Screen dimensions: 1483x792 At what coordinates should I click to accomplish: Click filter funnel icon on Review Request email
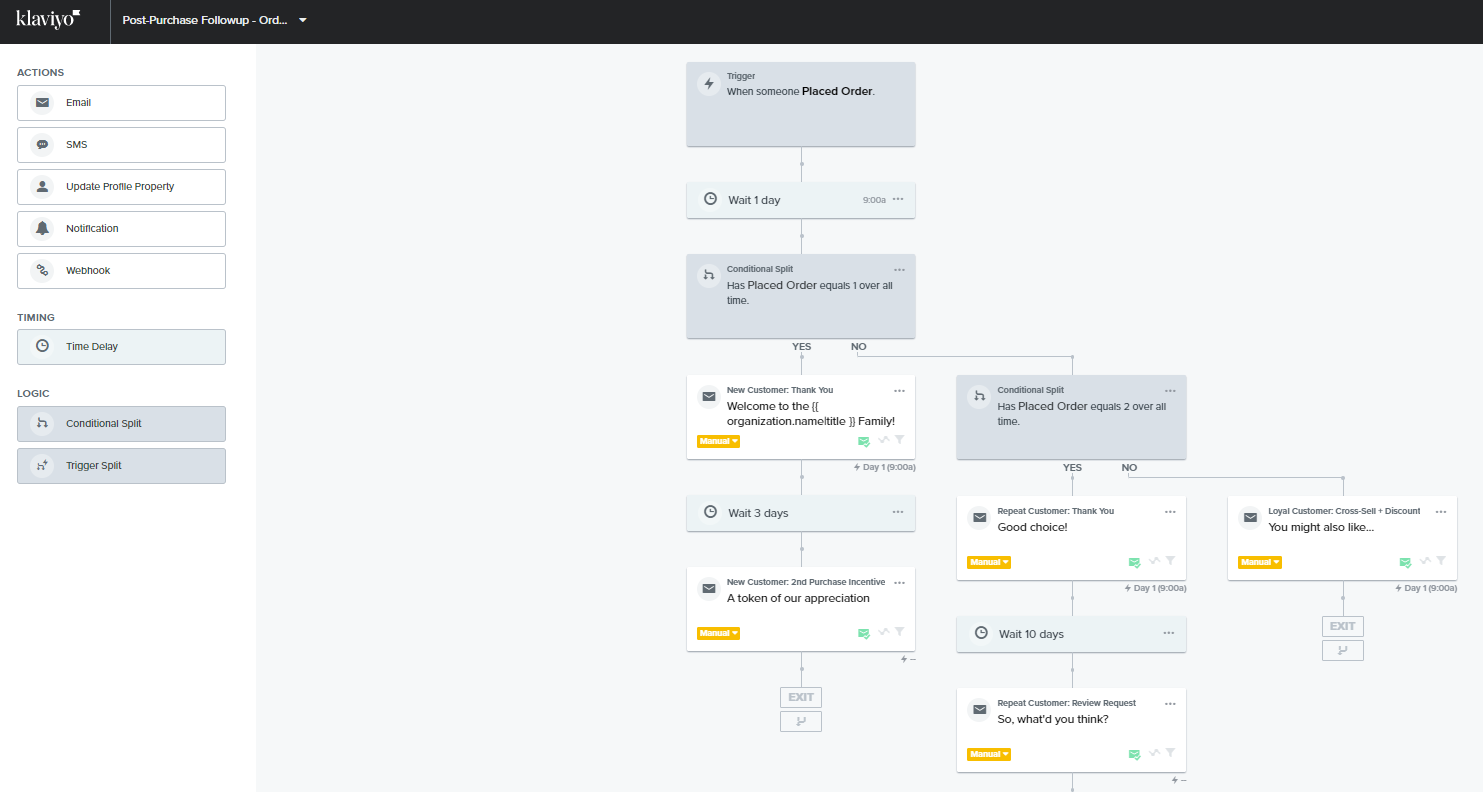(x=1170, y=753)
